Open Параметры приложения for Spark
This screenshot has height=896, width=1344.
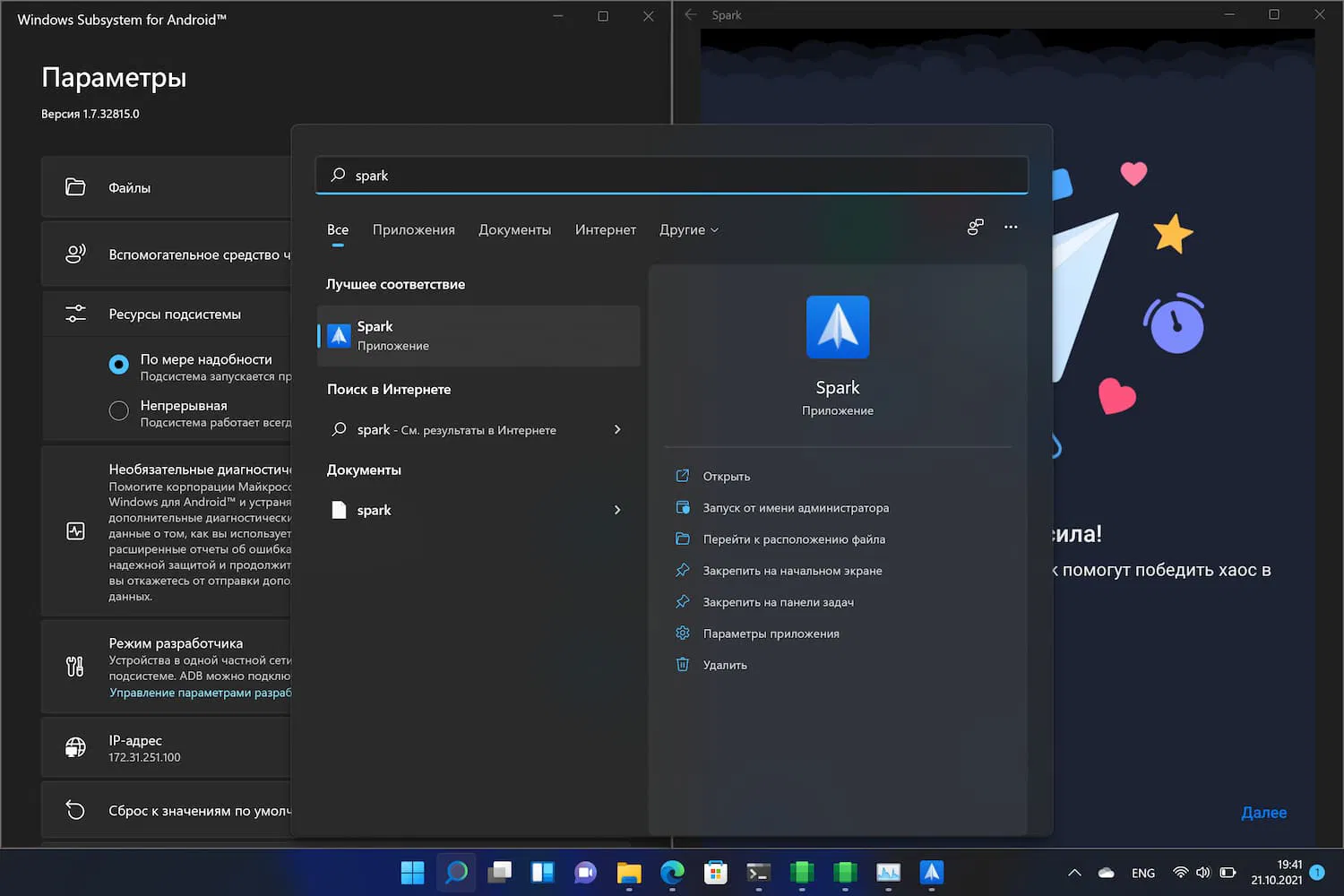[771, 633]
